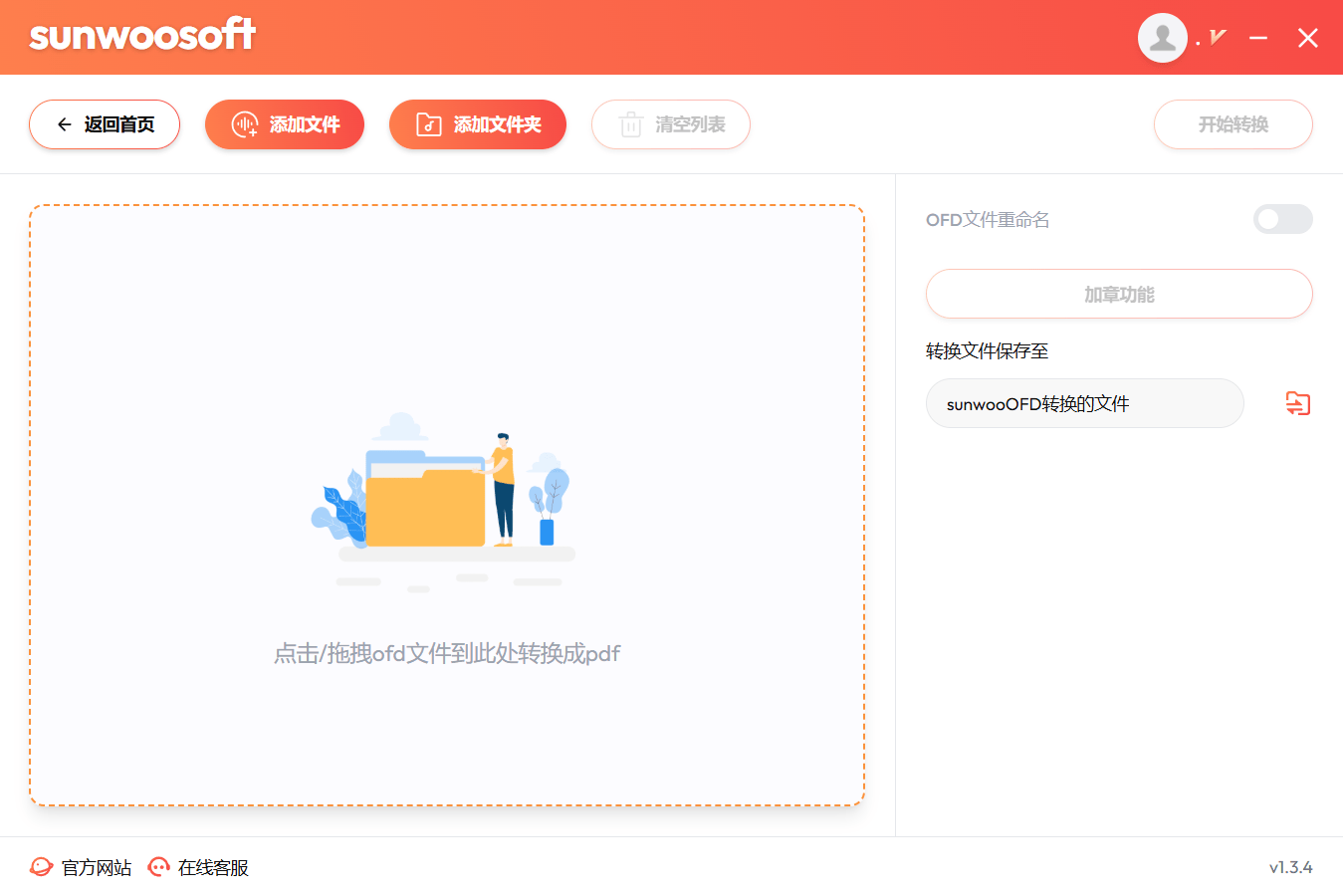Close the sunwoosoft window
Screen dimensions: 1343x896
(x=1307, y=38)
